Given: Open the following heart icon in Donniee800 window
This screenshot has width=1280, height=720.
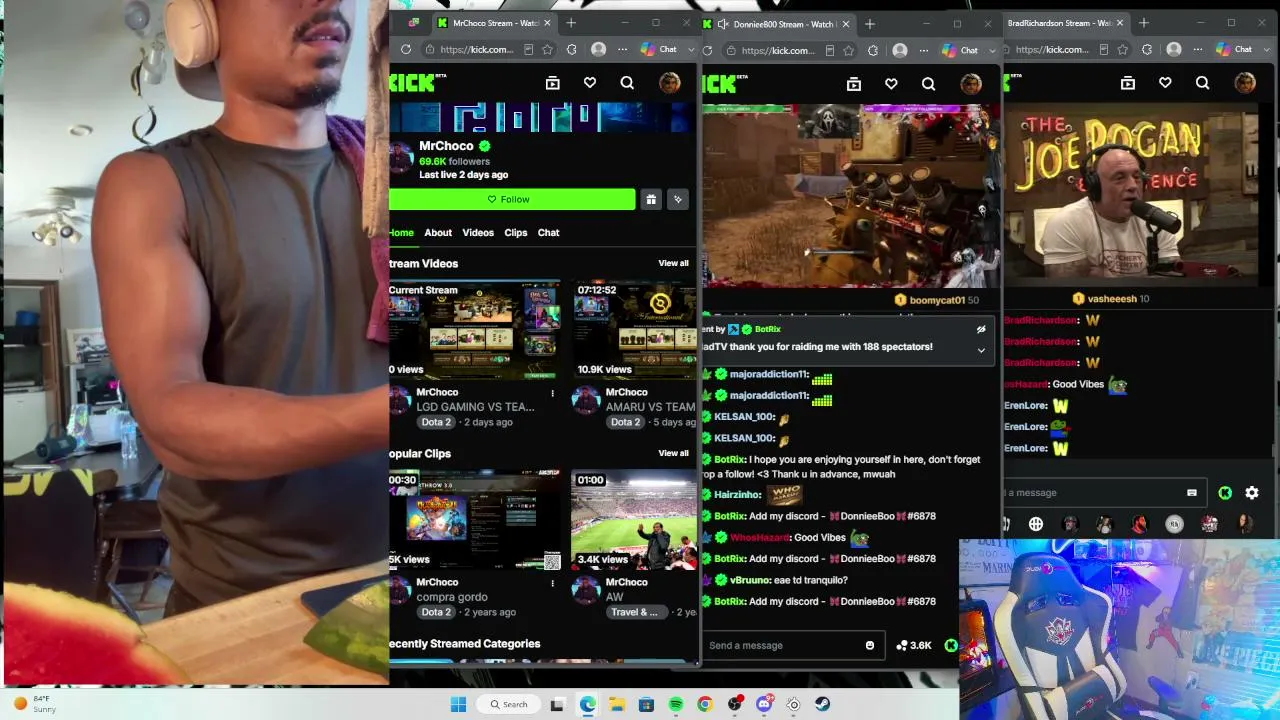Looking at the screenshot, I should 891,85.
